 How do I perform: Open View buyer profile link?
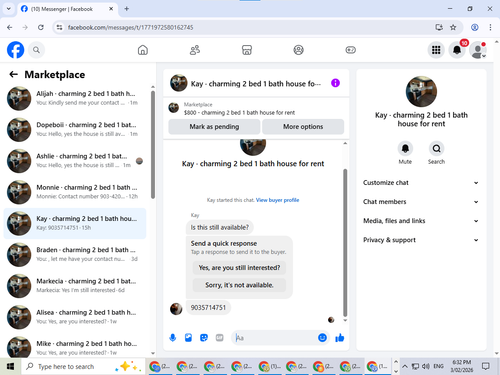click(277, 200)
